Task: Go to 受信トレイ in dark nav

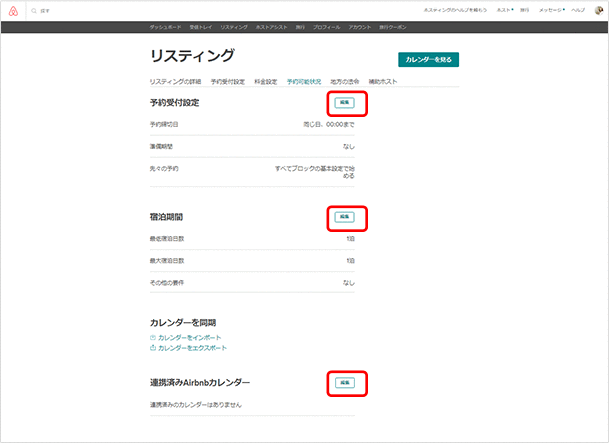Action: [201, 27]
